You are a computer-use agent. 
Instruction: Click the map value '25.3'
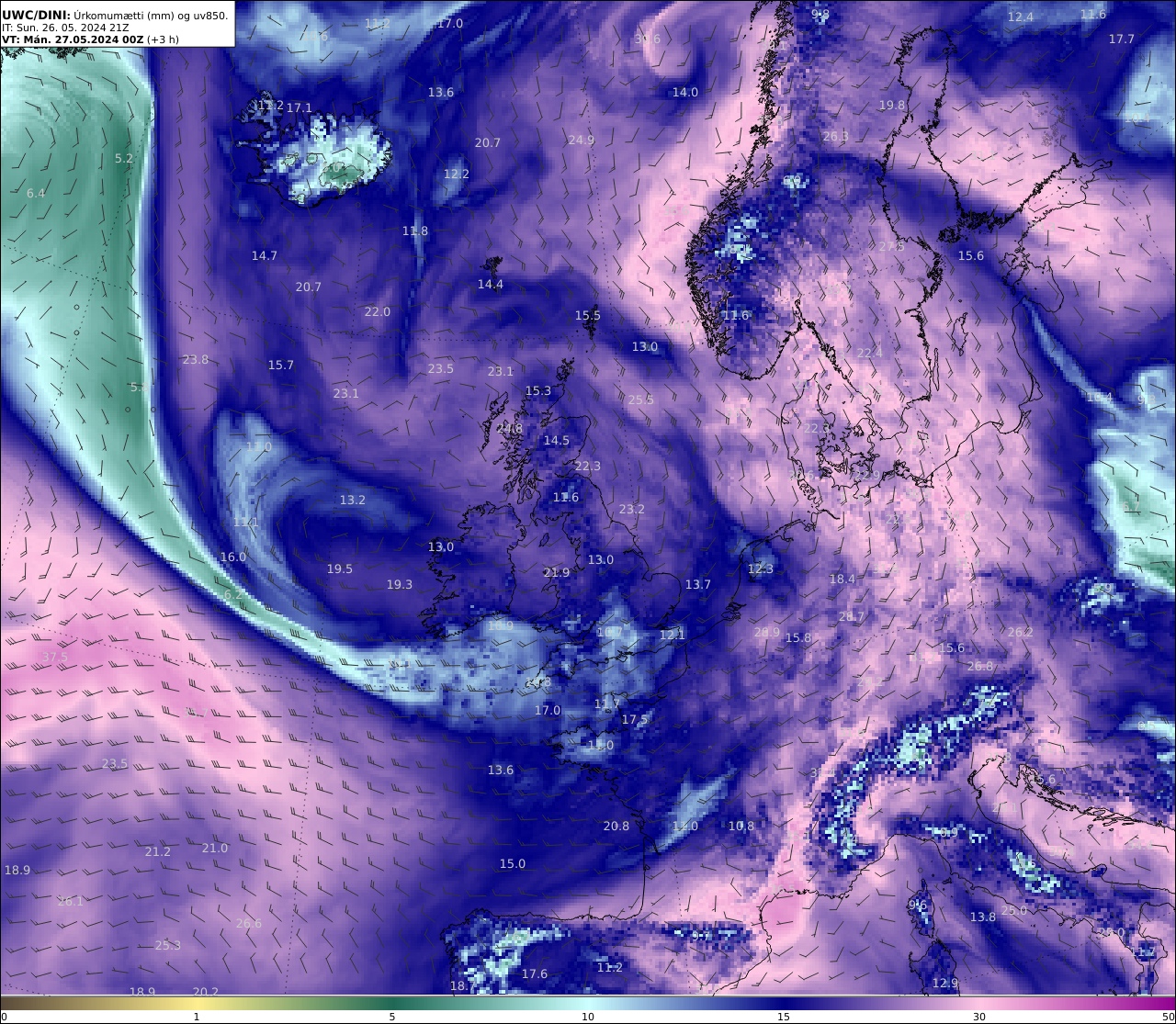tap(168, 945)
